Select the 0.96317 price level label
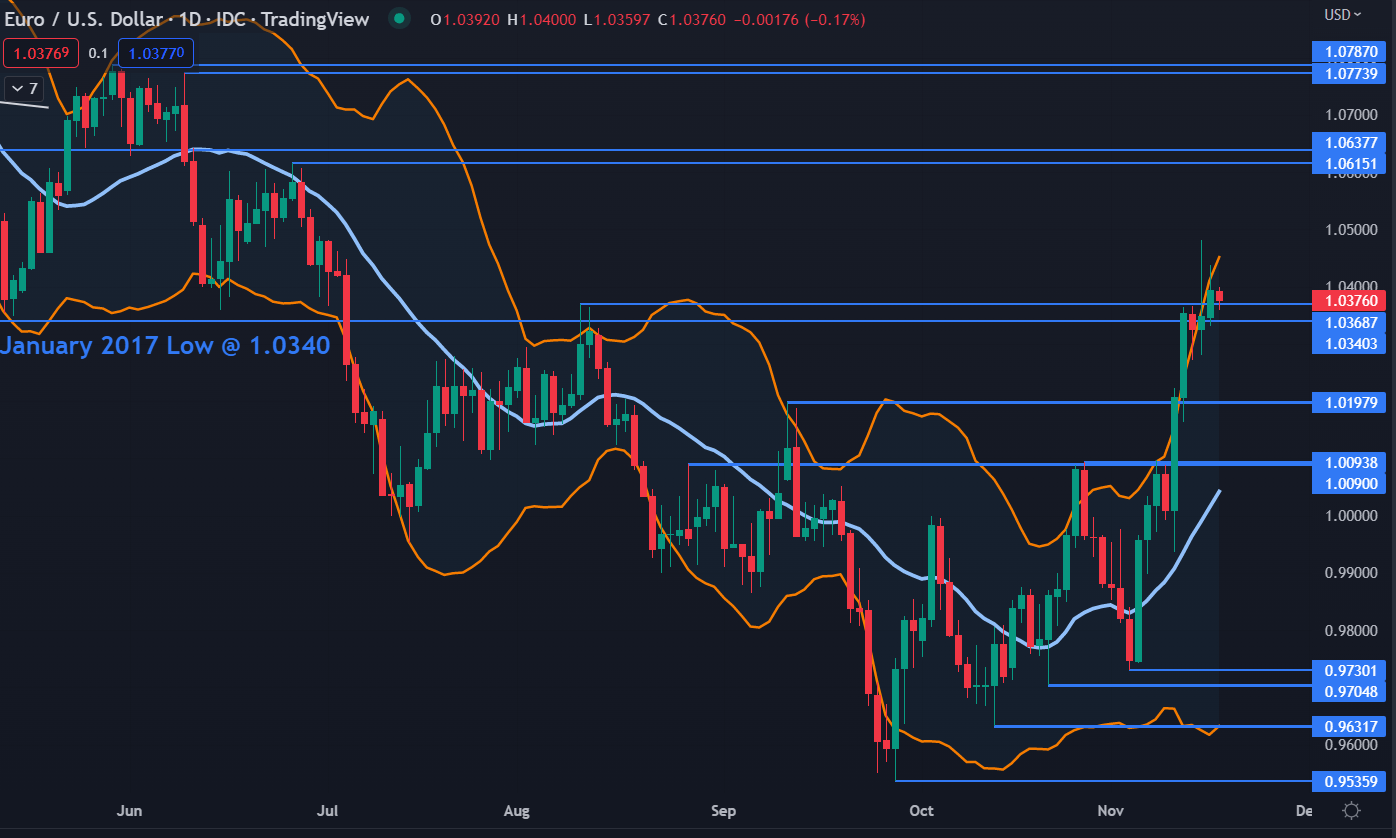Screen dimensions: 1396x838 pyautogui.click(x=1350, y=726)
